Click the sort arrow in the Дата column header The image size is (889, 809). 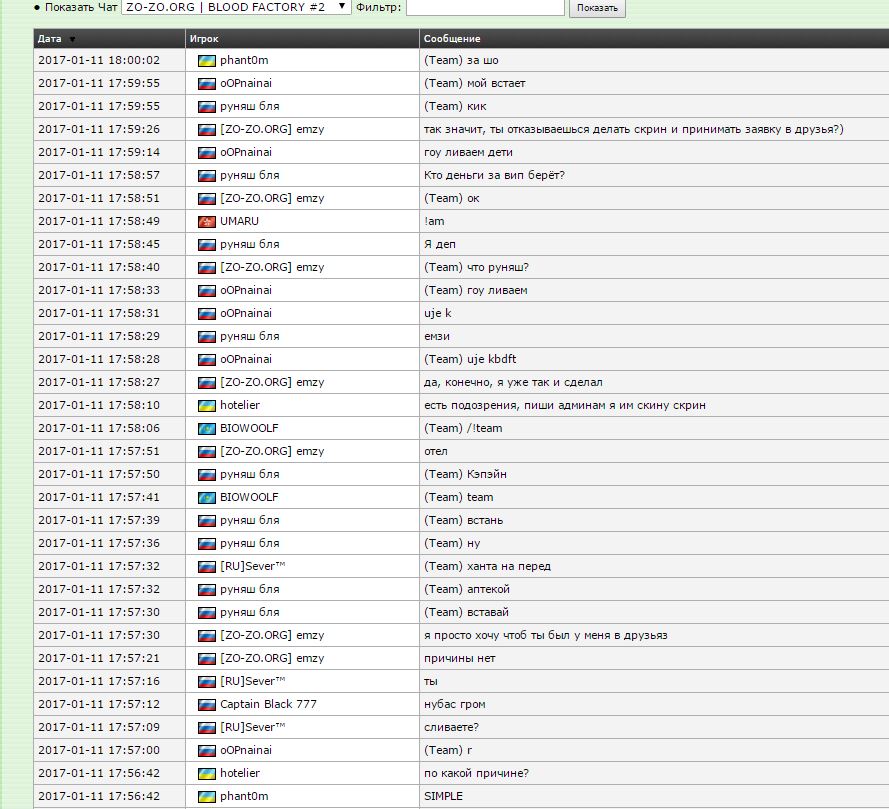coord(71,39)
